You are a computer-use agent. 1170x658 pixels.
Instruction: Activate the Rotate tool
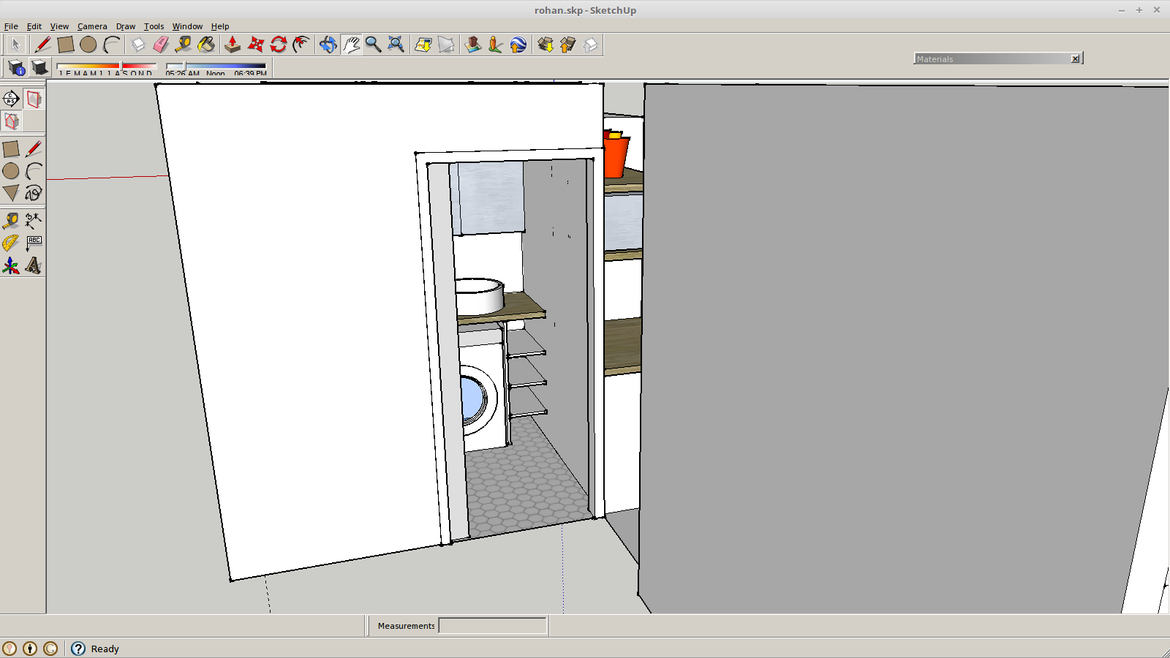[277, 44]
